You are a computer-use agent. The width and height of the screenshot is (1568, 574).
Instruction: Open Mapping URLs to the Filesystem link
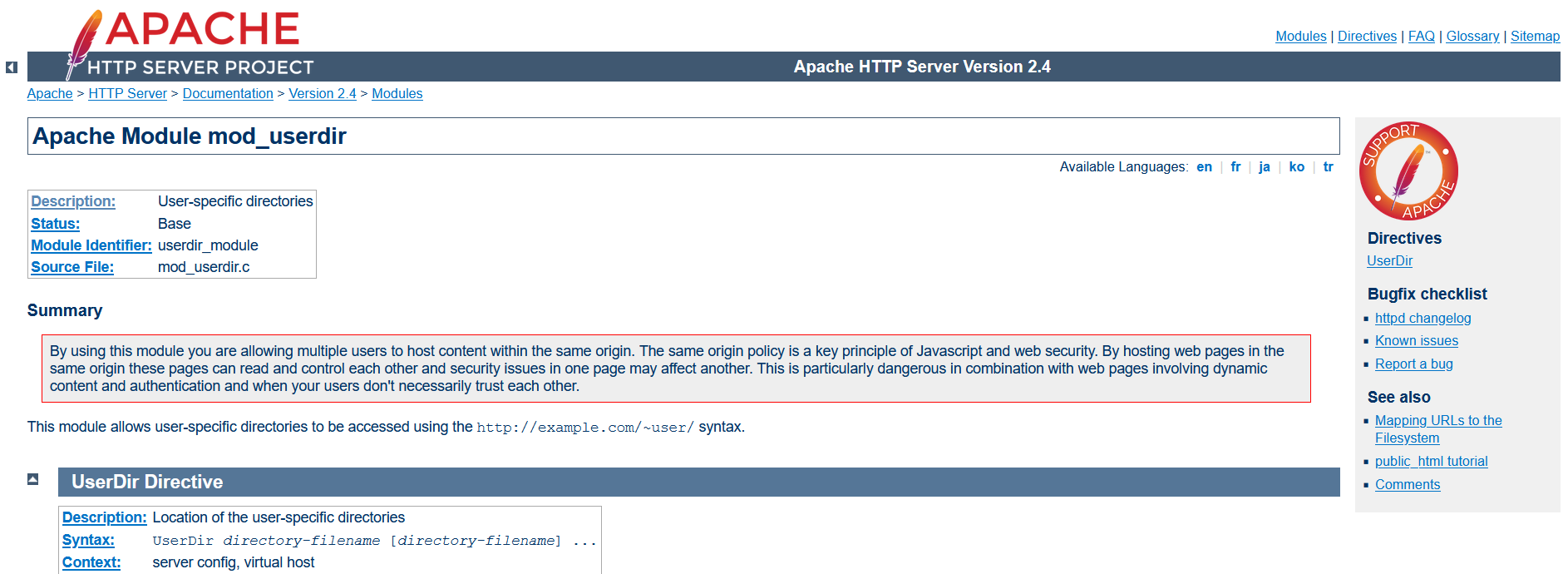click(1438, 429)
